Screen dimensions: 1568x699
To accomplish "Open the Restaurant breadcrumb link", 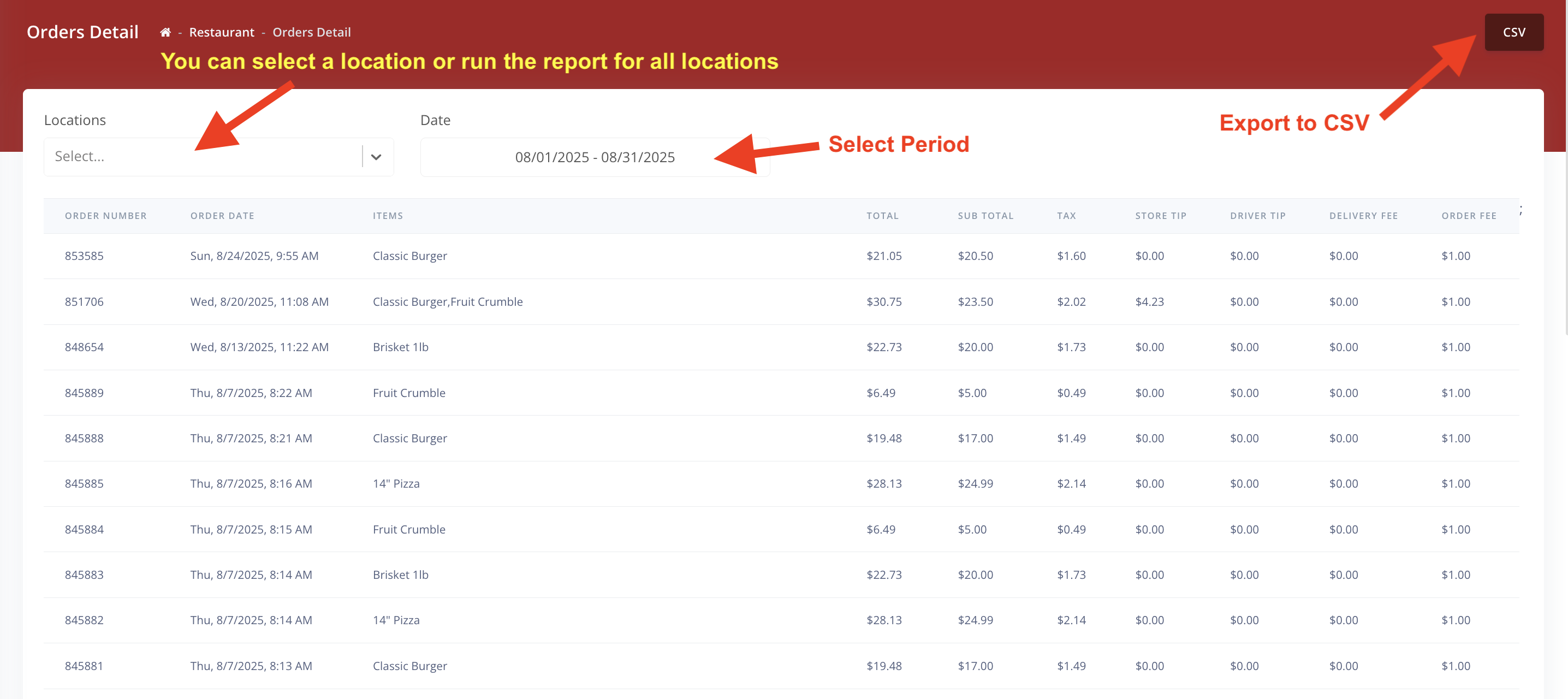I will pos(222,32).
